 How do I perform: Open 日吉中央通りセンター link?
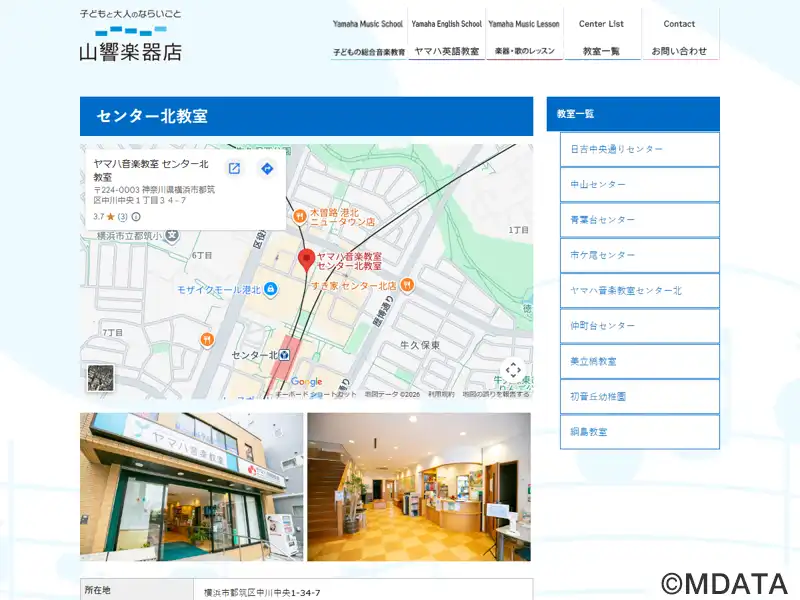click(640, 149)
